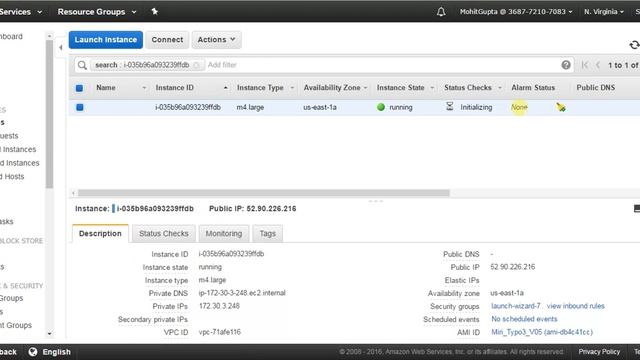Click the Public DNS column header
Image resolution: width=640 pixels, height=360 pixels.
pyautogui.click(x=596, y=88)
